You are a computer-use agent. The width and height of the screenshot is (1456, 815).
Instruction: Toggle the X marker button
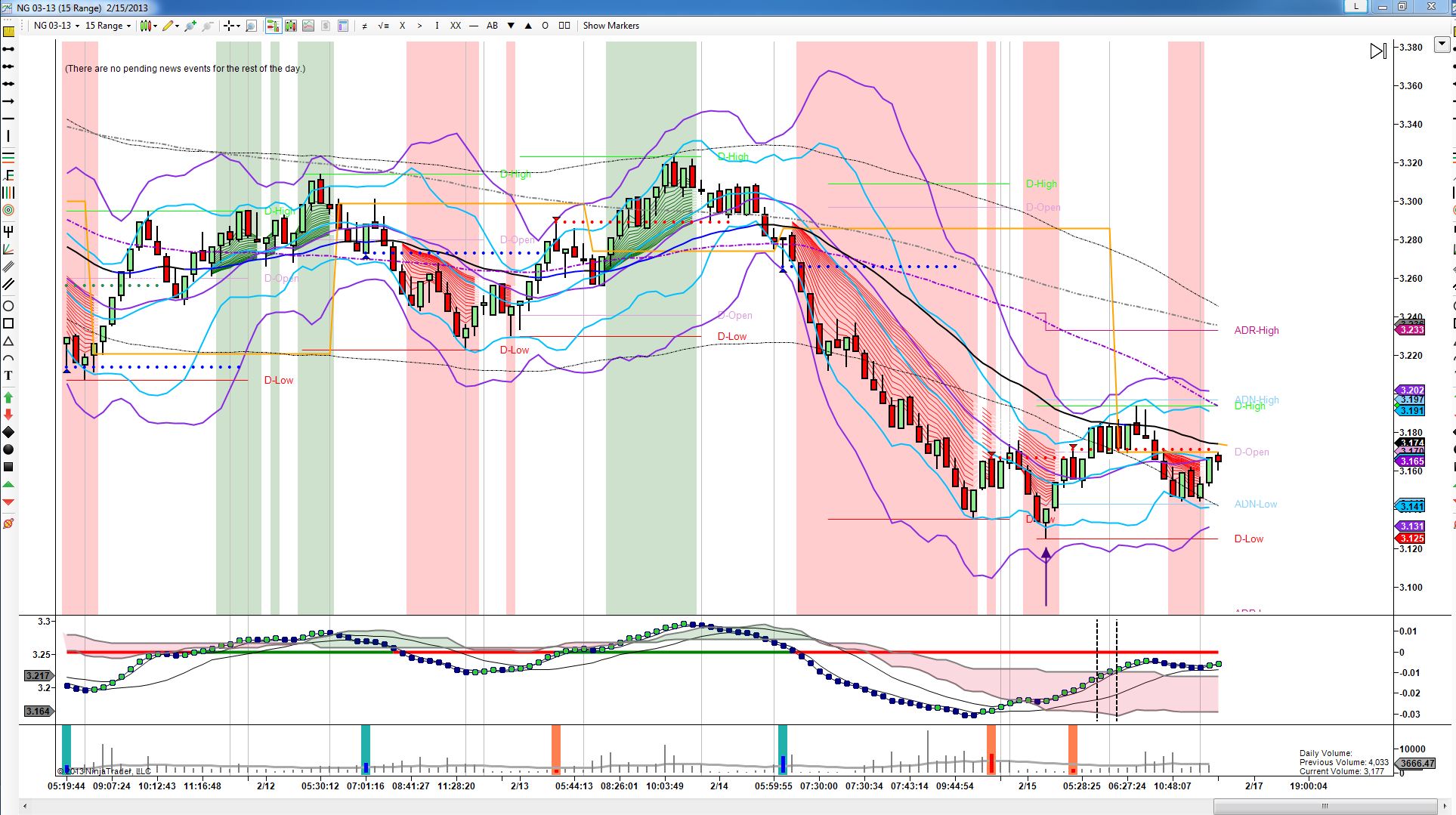402,26
